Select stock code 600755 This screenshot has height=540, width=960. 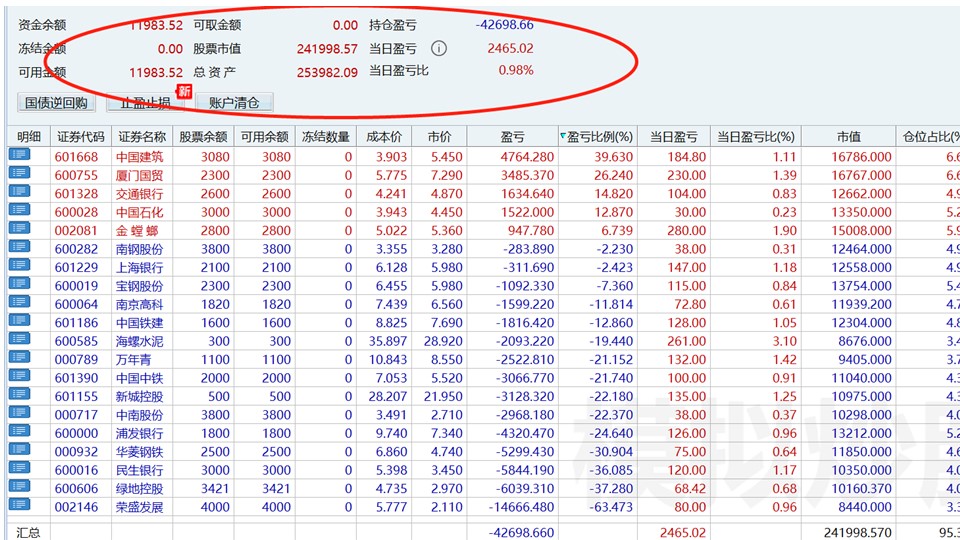pos(76,175)
